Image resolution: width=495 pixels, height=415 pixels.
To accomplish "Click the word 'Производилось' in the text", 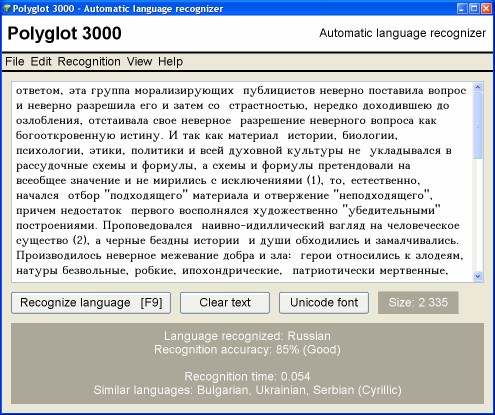I will pyautogui.click(x=59, y=256).
